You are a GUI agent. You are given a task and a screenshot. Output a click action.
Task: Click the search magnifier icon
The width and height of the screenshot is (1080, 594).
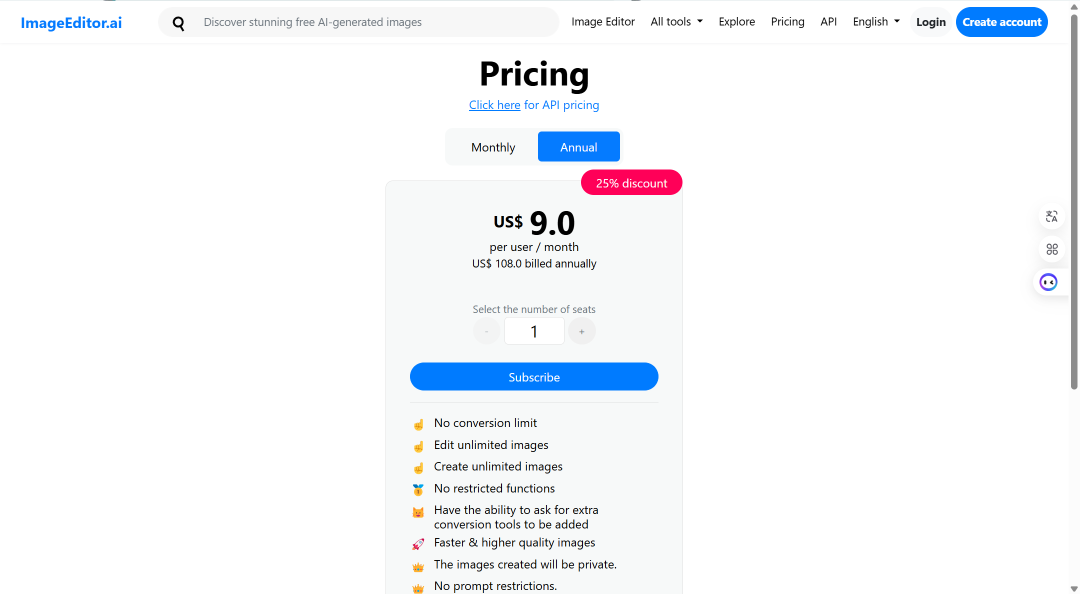178,23
